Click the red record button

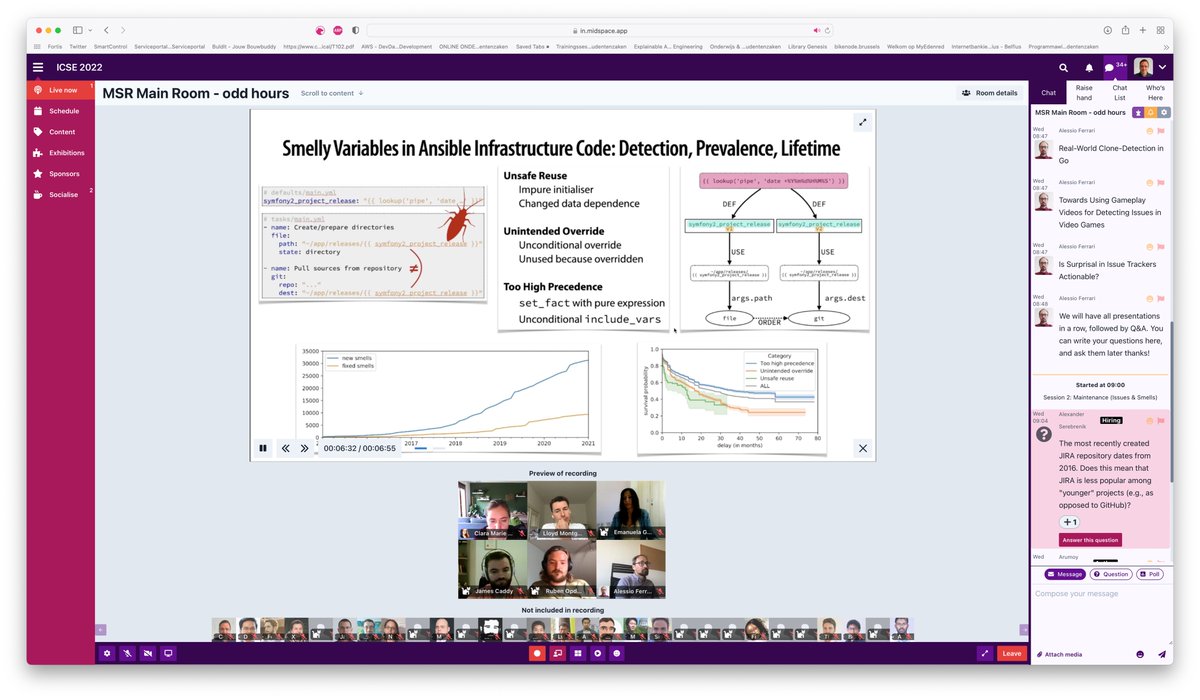[x=537, y=653]
